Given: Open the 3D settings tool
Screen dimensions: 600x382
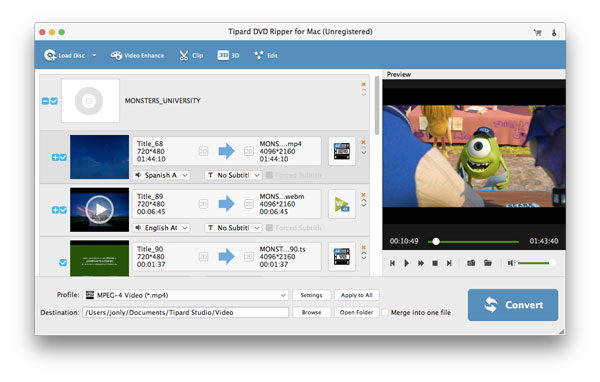Looking at the screenshot, I should 228,56.
